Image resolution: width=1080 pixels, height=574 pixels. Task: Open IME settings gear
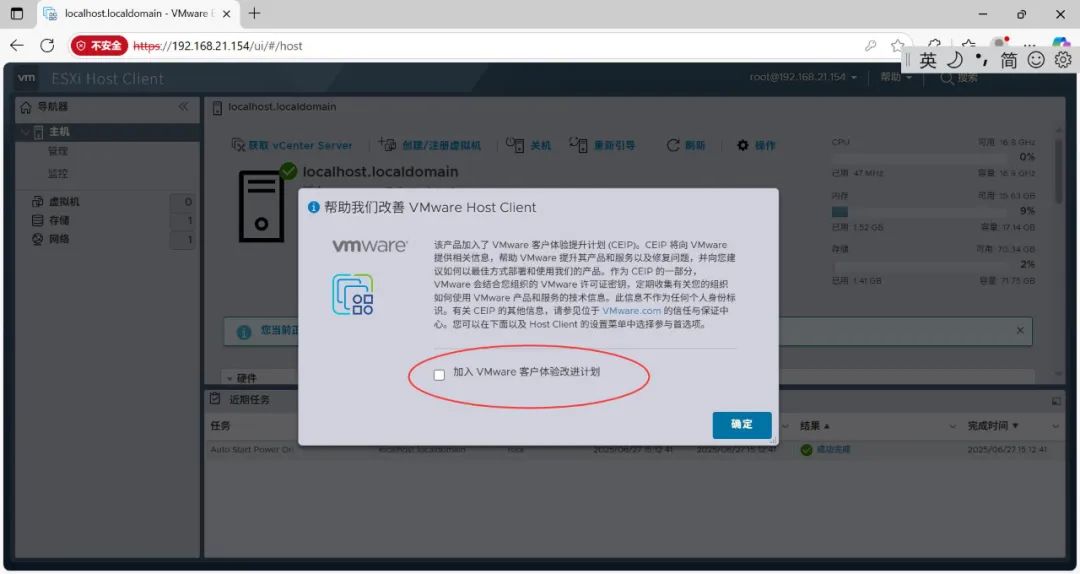point(1063,60)
